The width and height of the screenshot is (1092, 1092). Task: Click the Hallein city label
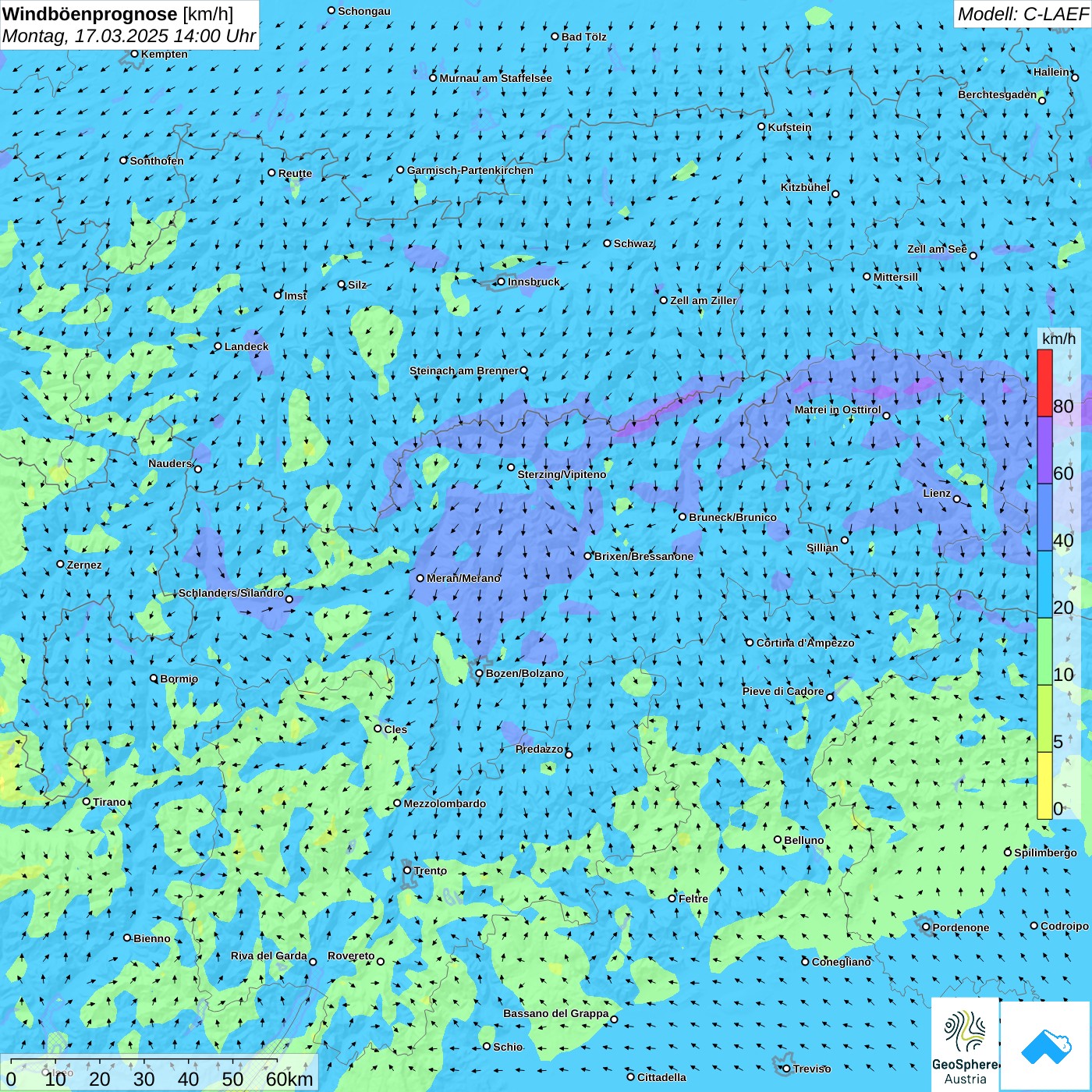(x=1051, y=72)
